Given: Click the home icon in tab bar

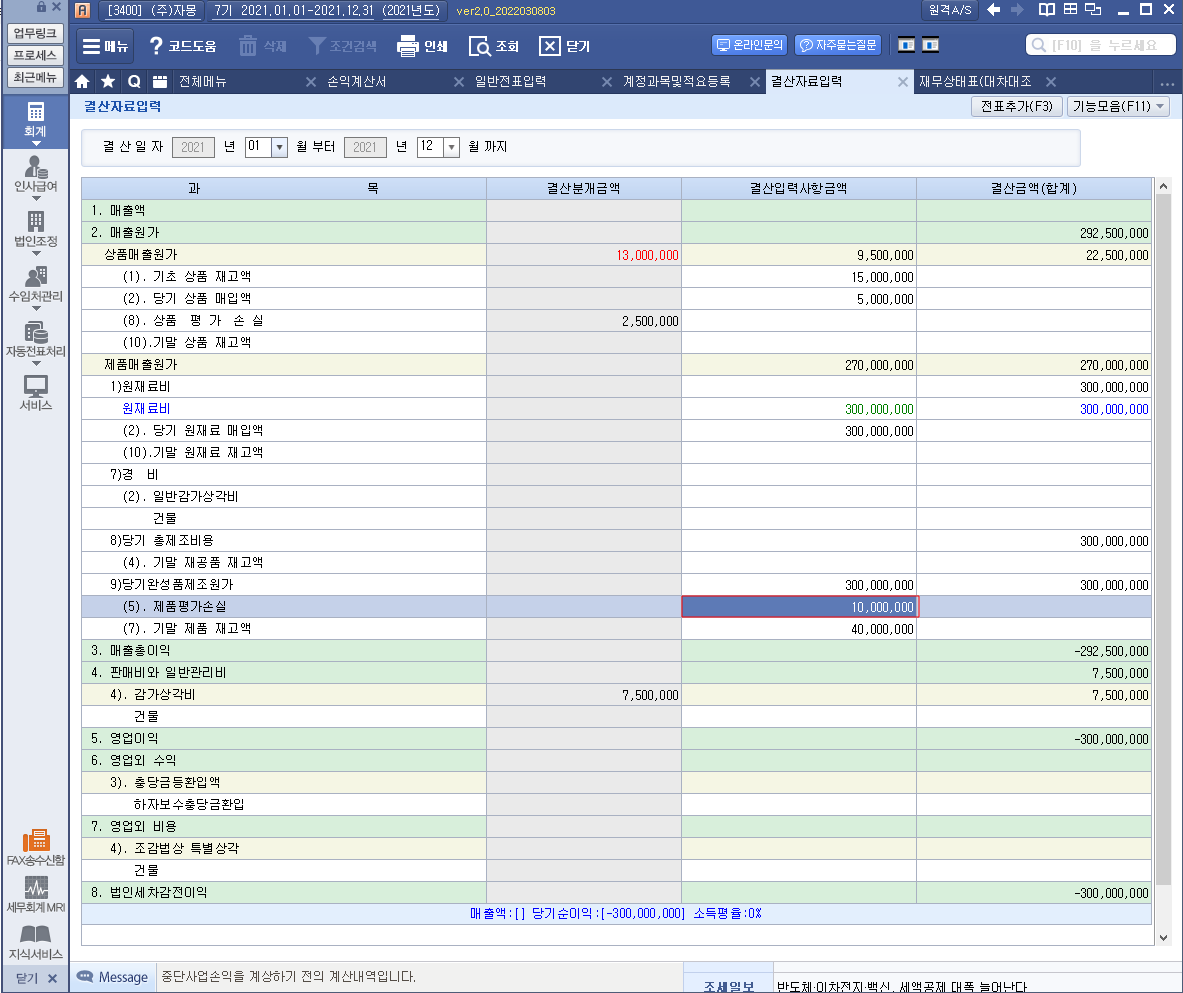Looking at the screenshot, I should click(83, 82).
